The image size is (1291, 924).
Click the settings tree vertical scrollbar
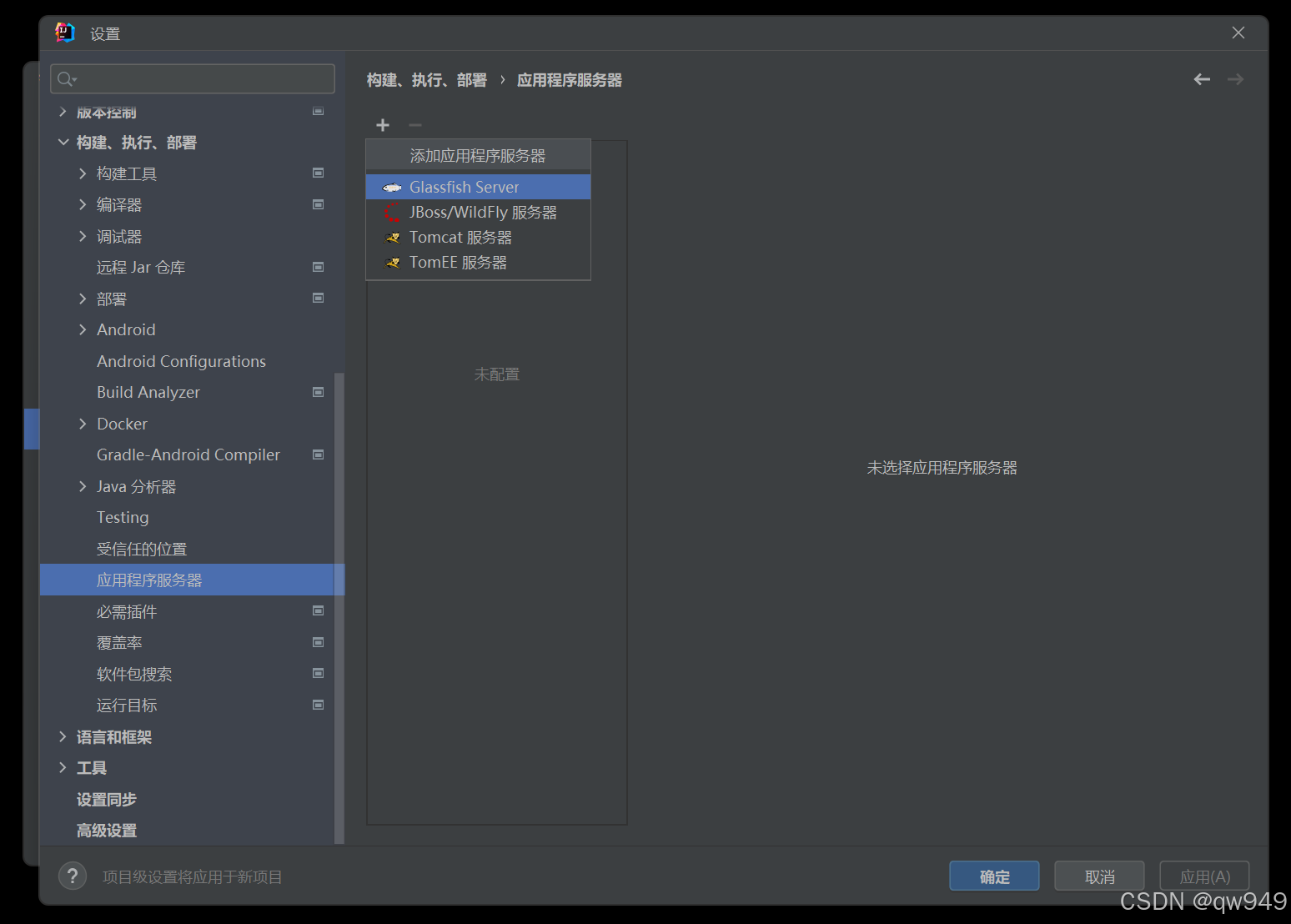pos(339,607)
